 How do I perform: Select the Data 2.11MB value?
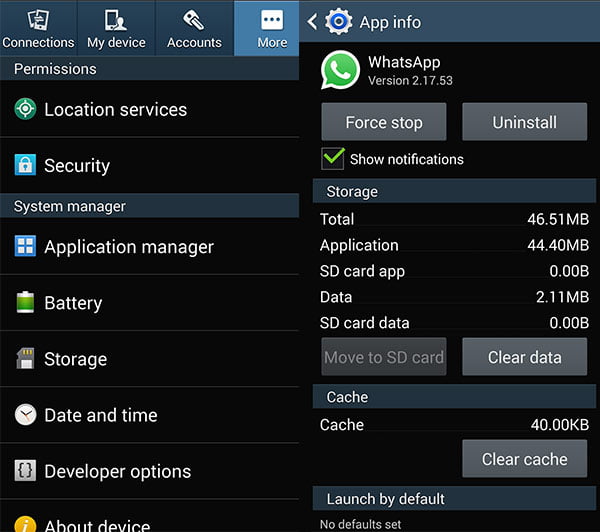coord(562,297)
